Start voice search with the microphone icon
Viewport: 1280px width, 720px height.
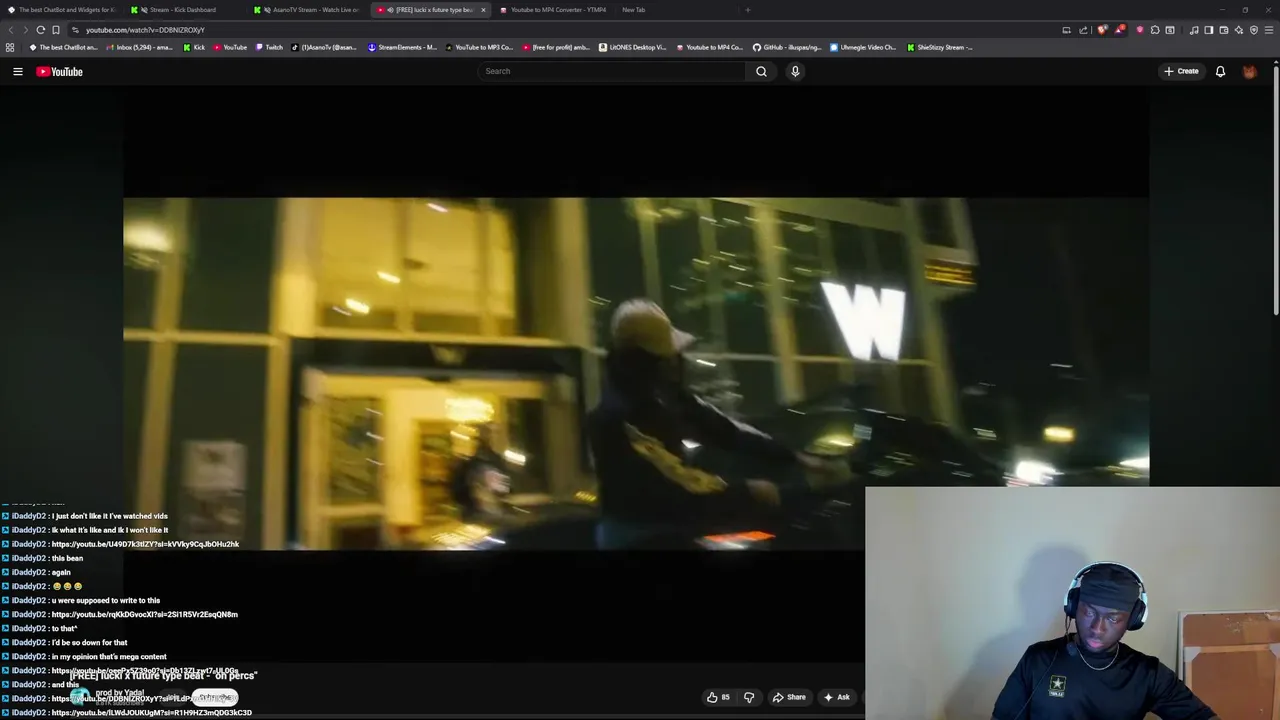[x=795, y=71]
